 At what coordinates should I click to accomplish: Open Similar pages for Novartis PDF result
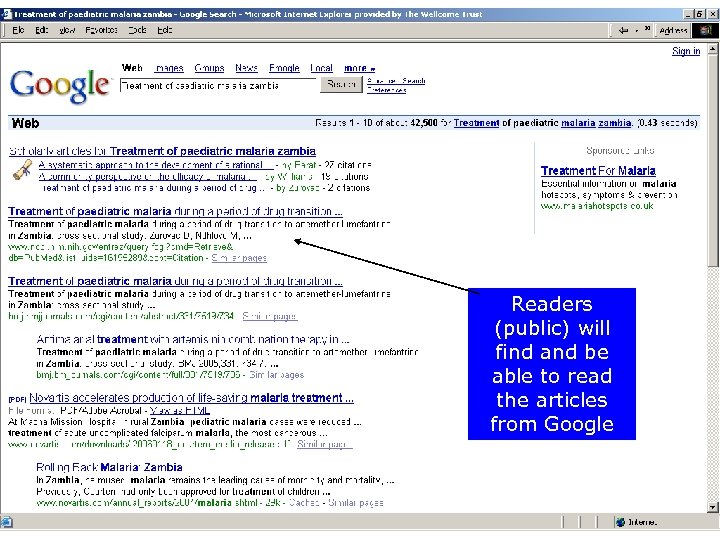325,444
